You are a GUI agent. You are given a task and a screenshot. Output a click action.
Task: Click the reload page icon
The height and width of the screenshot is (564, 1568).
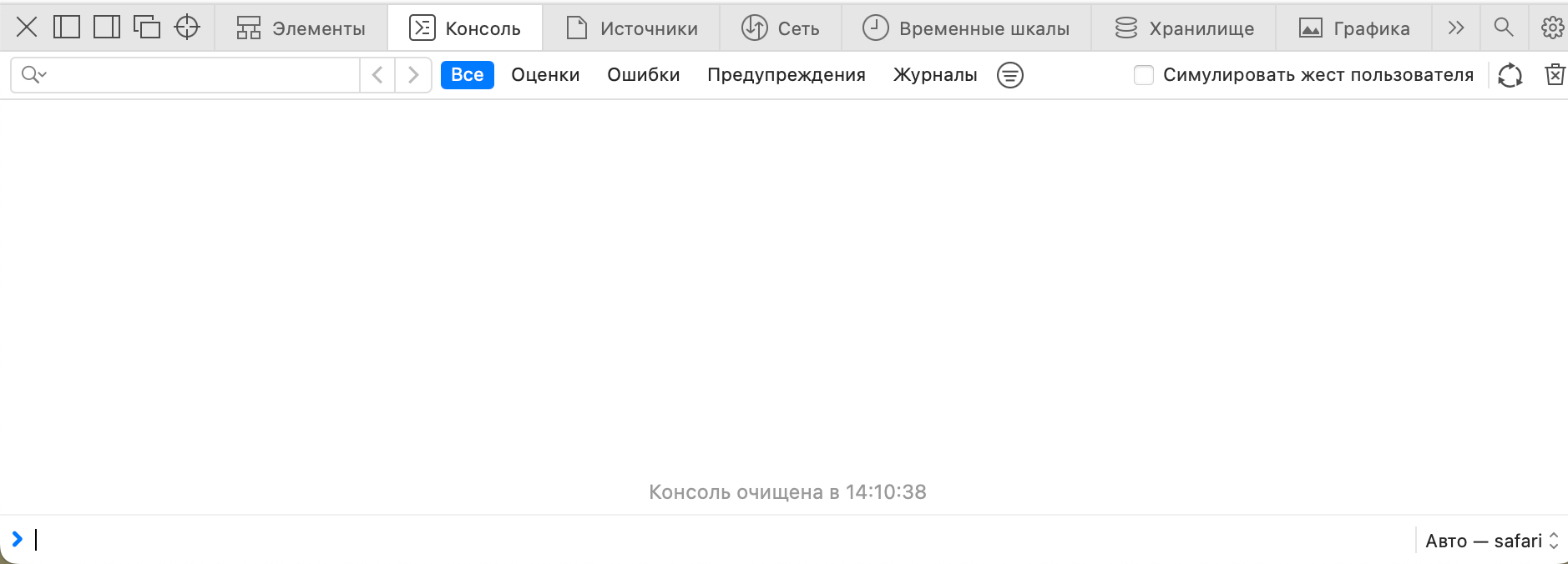1510,75
